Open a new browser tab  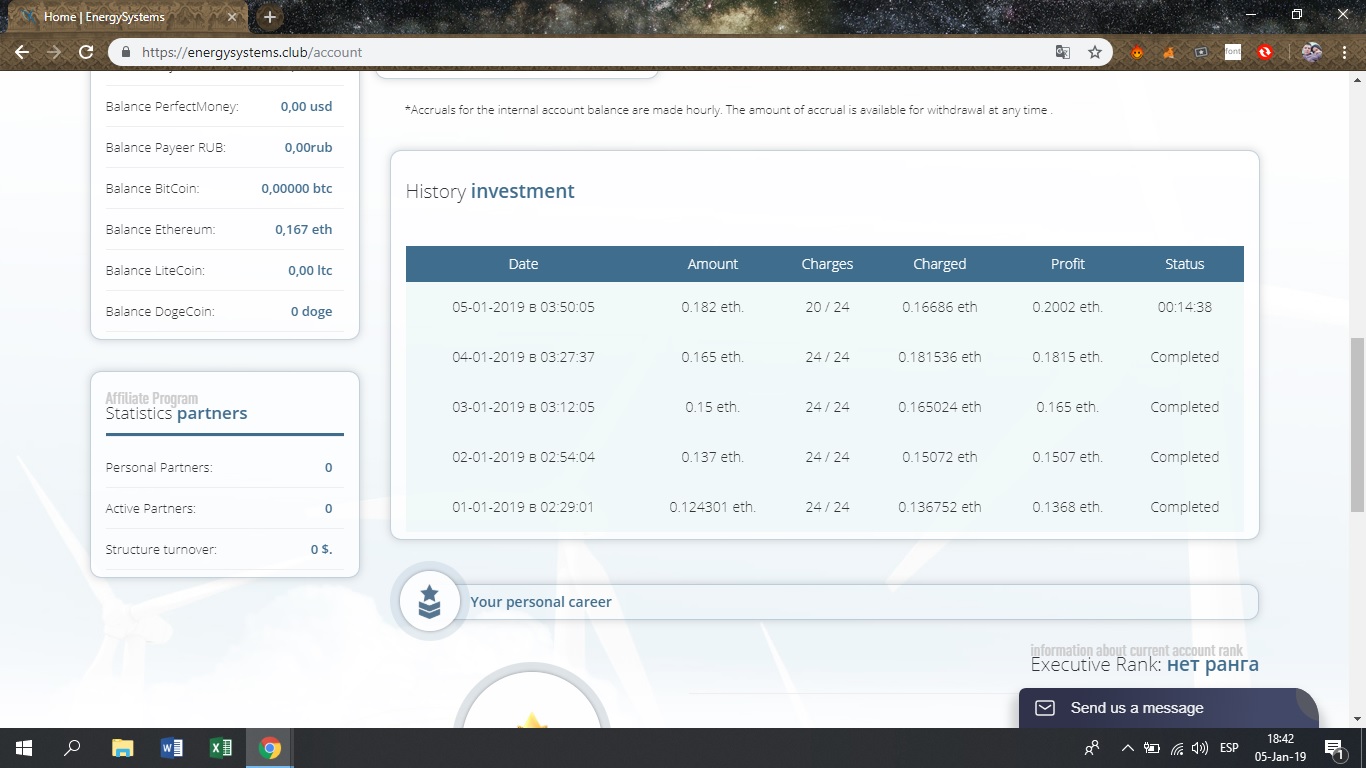[x=270, y=17]
